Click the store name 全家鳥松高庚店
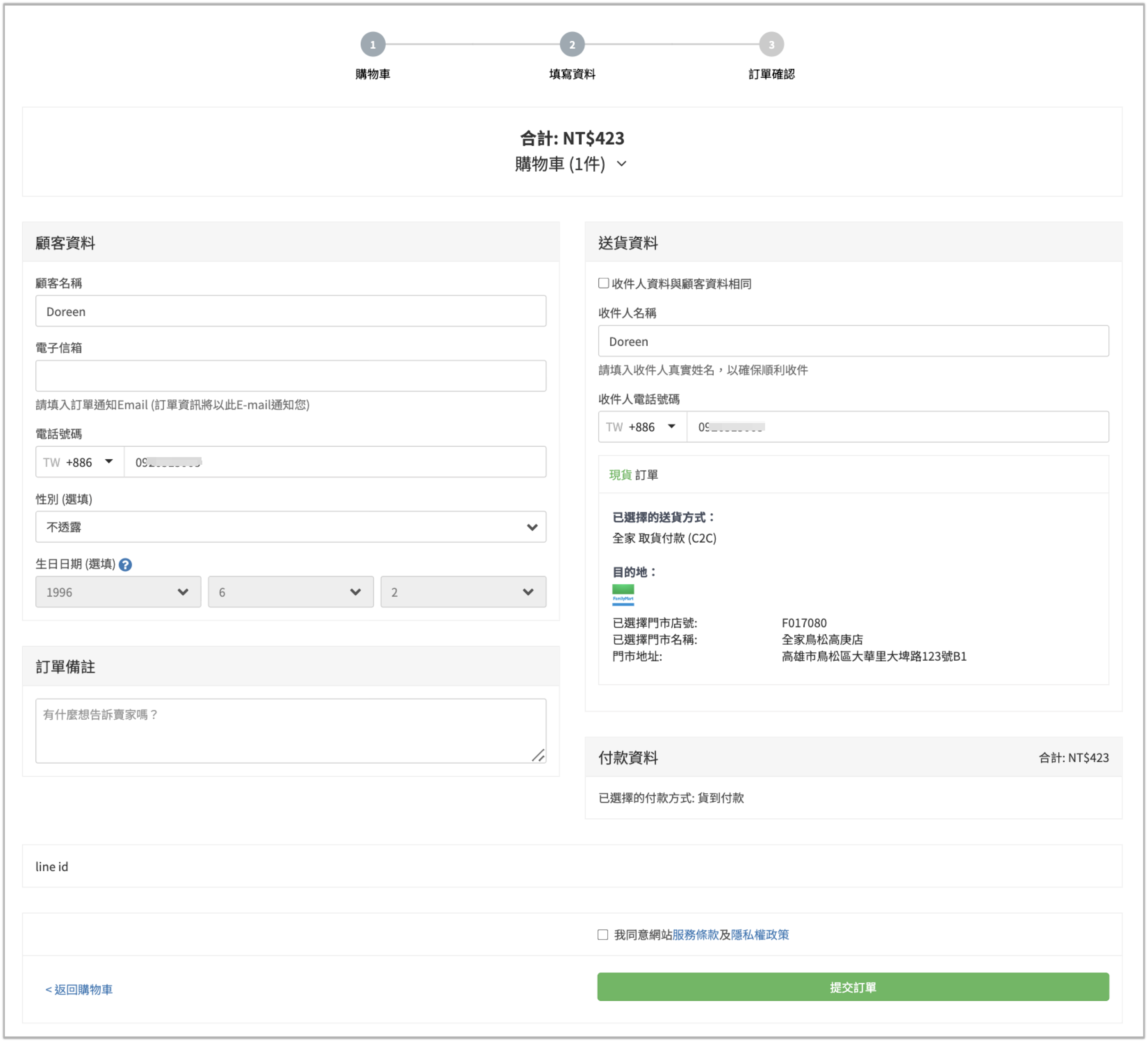This screenshot has width=1148, height=1042. click(x=822, y=640)
